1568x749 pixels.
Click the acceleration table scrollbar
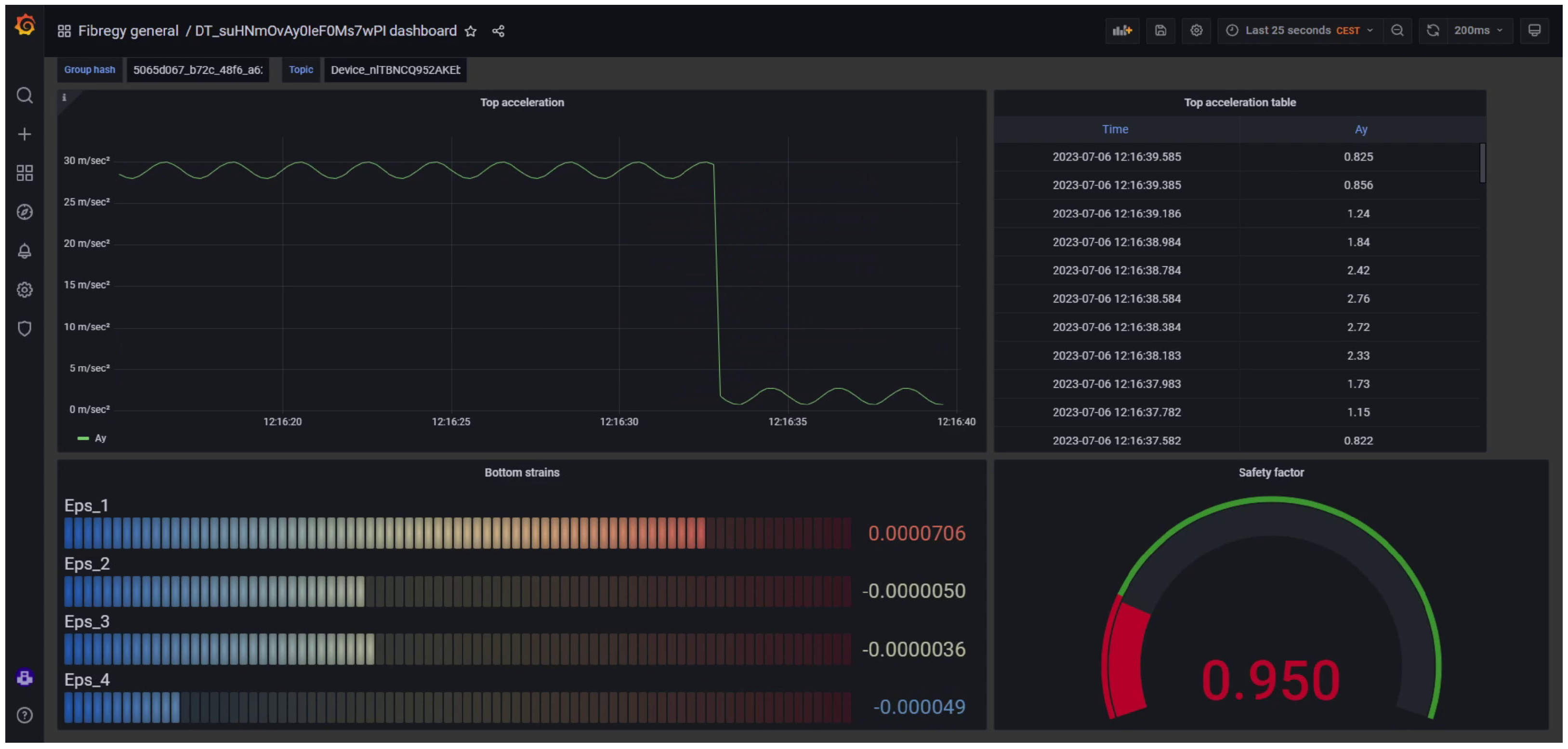pos(1482,163)
